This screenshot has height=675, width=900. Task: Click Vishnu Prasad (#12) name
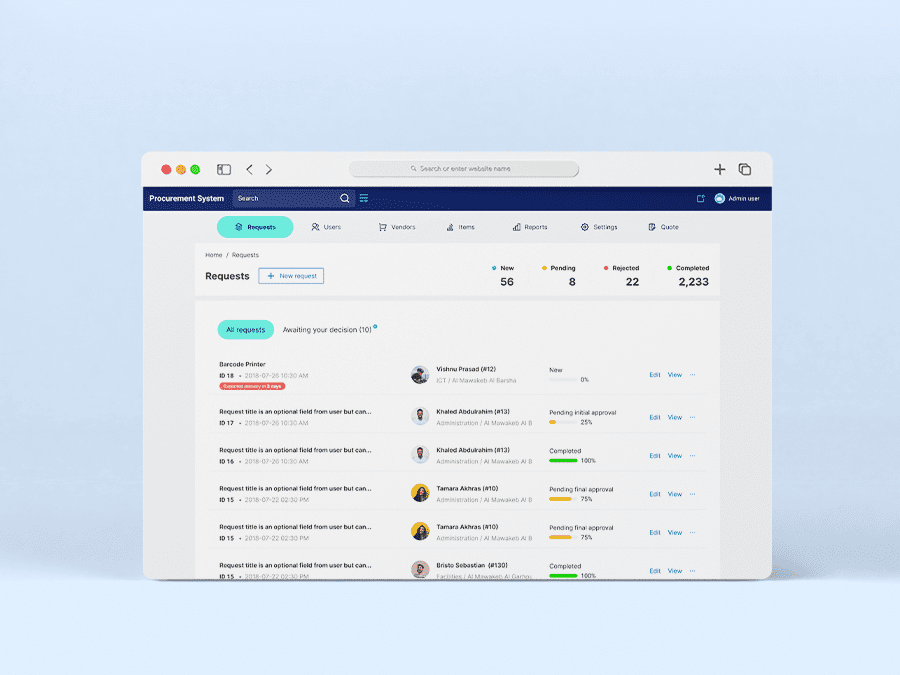(466, 369)
